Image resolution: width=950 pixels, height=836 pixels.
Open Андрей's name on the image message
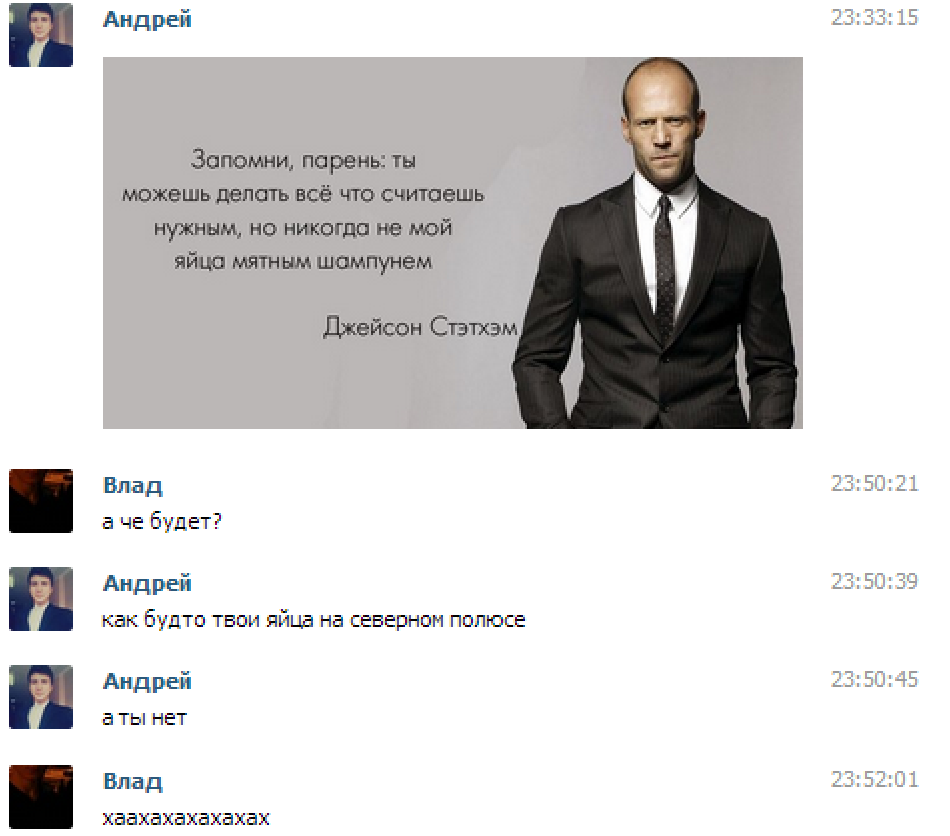(147, 19)
